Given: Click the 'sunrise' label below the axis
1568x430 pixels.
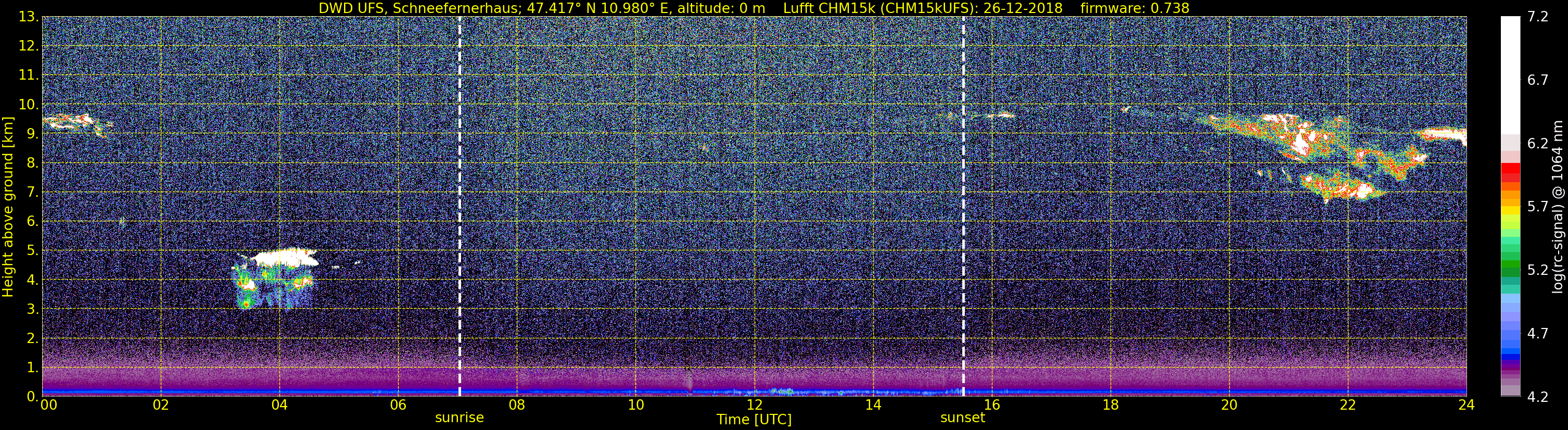Looking at the screenshot, I should (x=460, y=418).
